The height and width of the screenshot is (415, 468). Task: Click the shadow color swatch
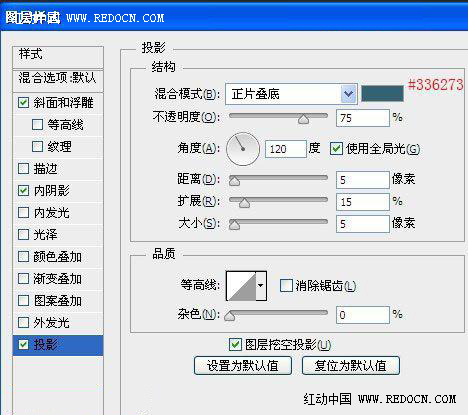382,94
